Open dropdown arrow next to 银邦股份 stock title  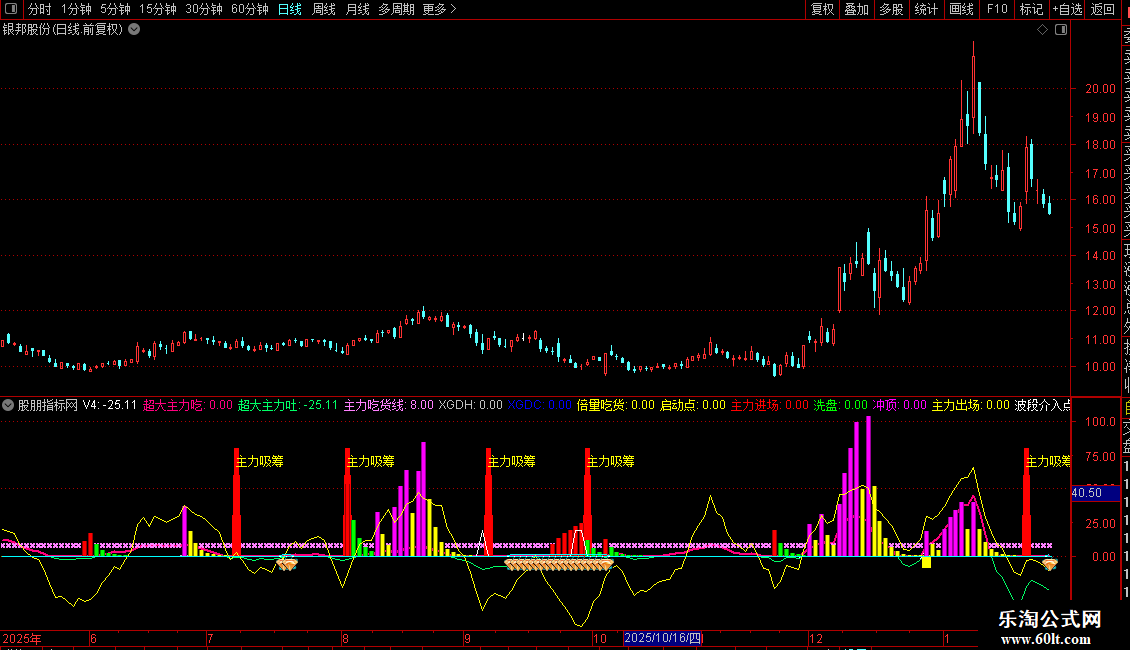point(134,30)
